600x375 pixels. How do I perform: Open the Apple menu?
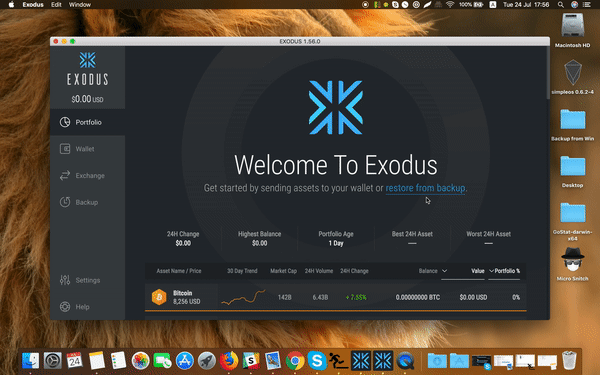(x=11, y=5)
